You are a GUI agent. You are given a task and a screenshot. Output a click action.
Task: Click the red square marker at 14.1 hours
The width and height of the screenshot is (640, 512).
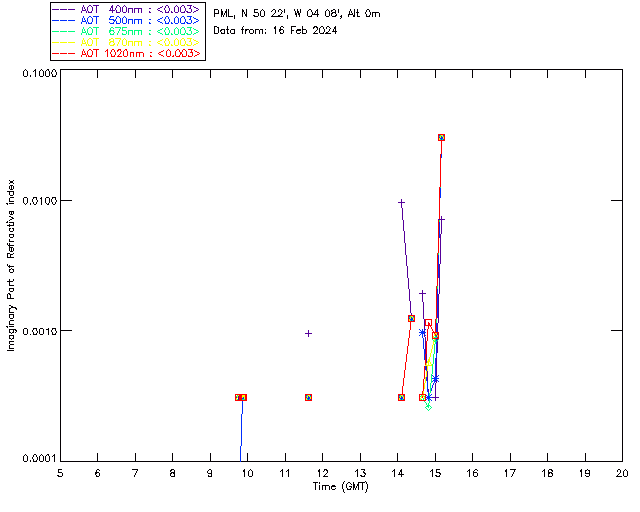pos(401,397)
